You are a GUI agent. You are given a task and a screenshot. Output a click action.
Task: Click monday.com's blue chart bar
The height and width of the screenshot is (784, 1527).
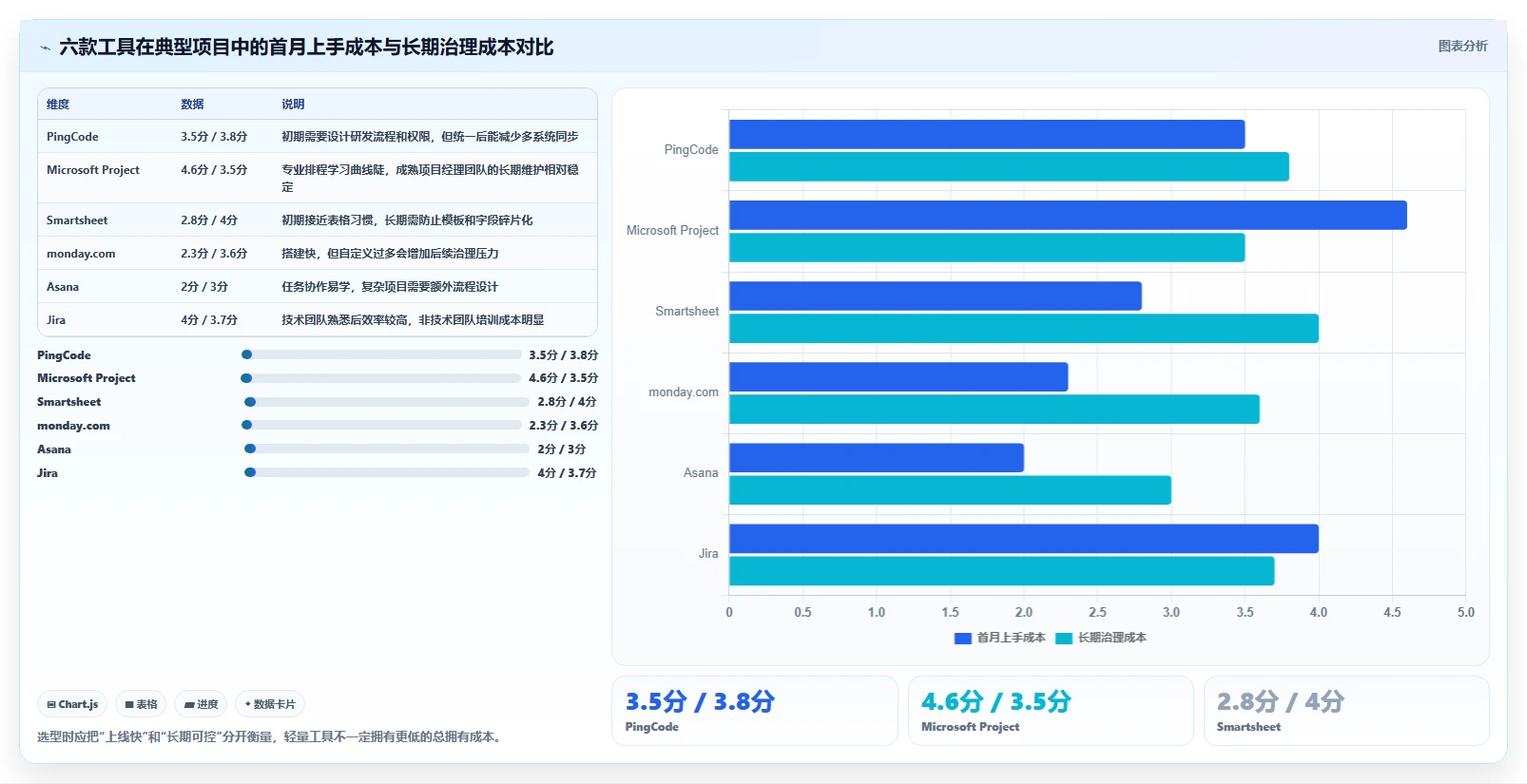click(x=899, y=376)
